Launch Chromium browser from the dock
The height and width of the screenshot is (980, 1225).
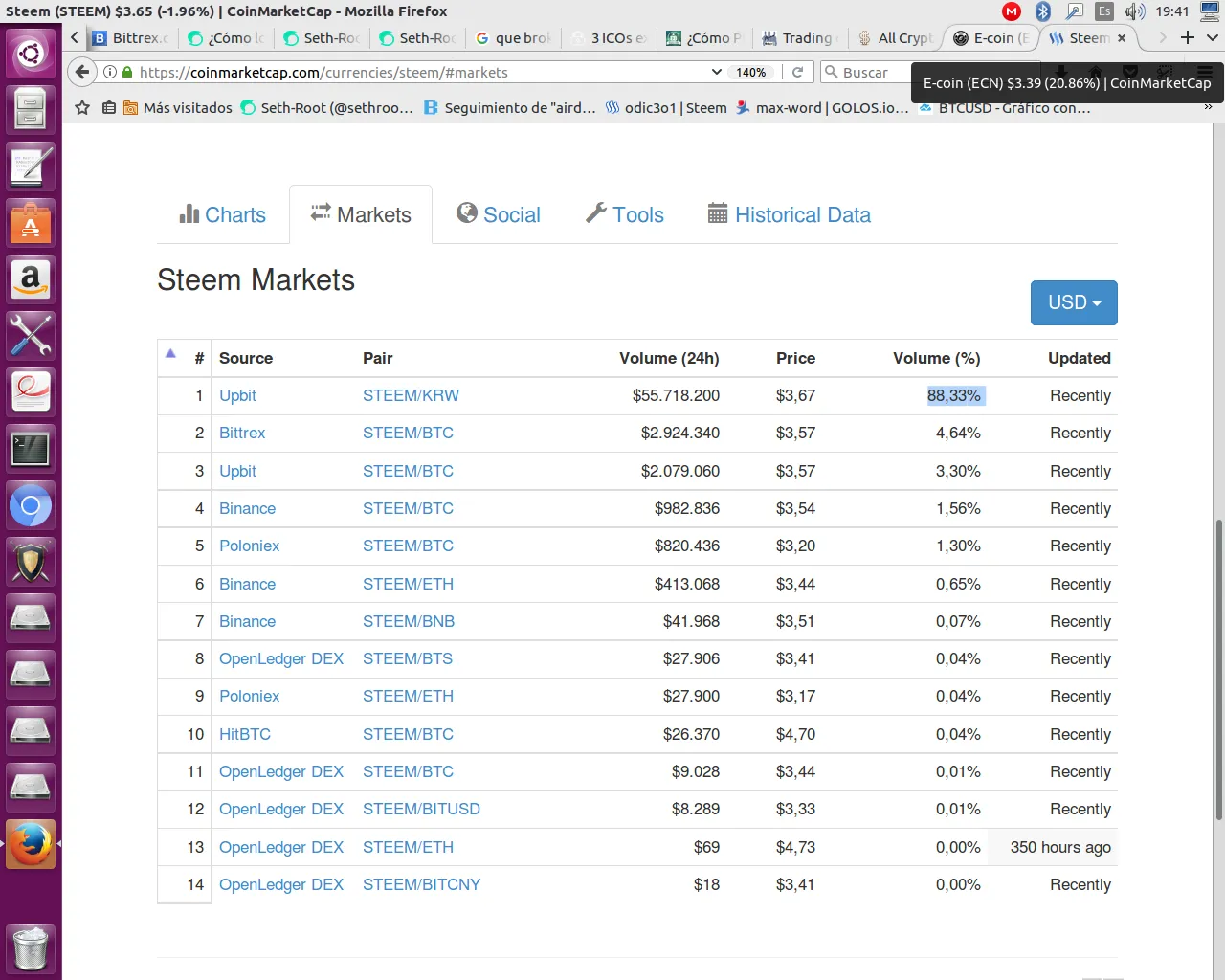point(31,505)
